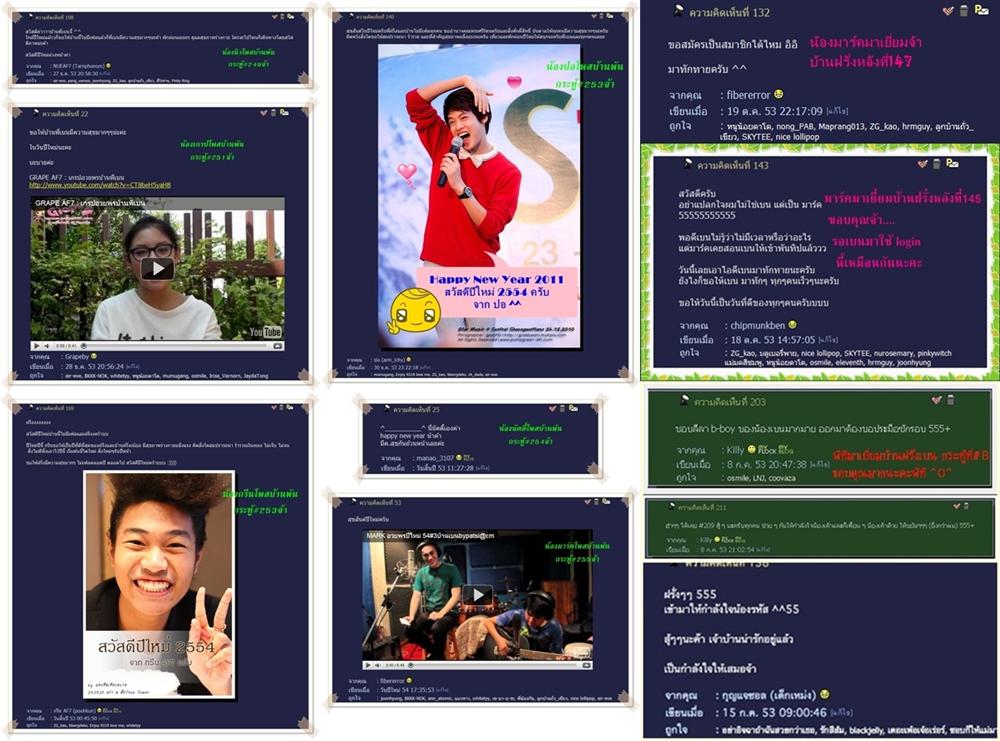The width and height of the screenshot is (1000, 741).
Task: Click the edit link after 18 ต.ค. 53 14:57:05
Action: 828,340
